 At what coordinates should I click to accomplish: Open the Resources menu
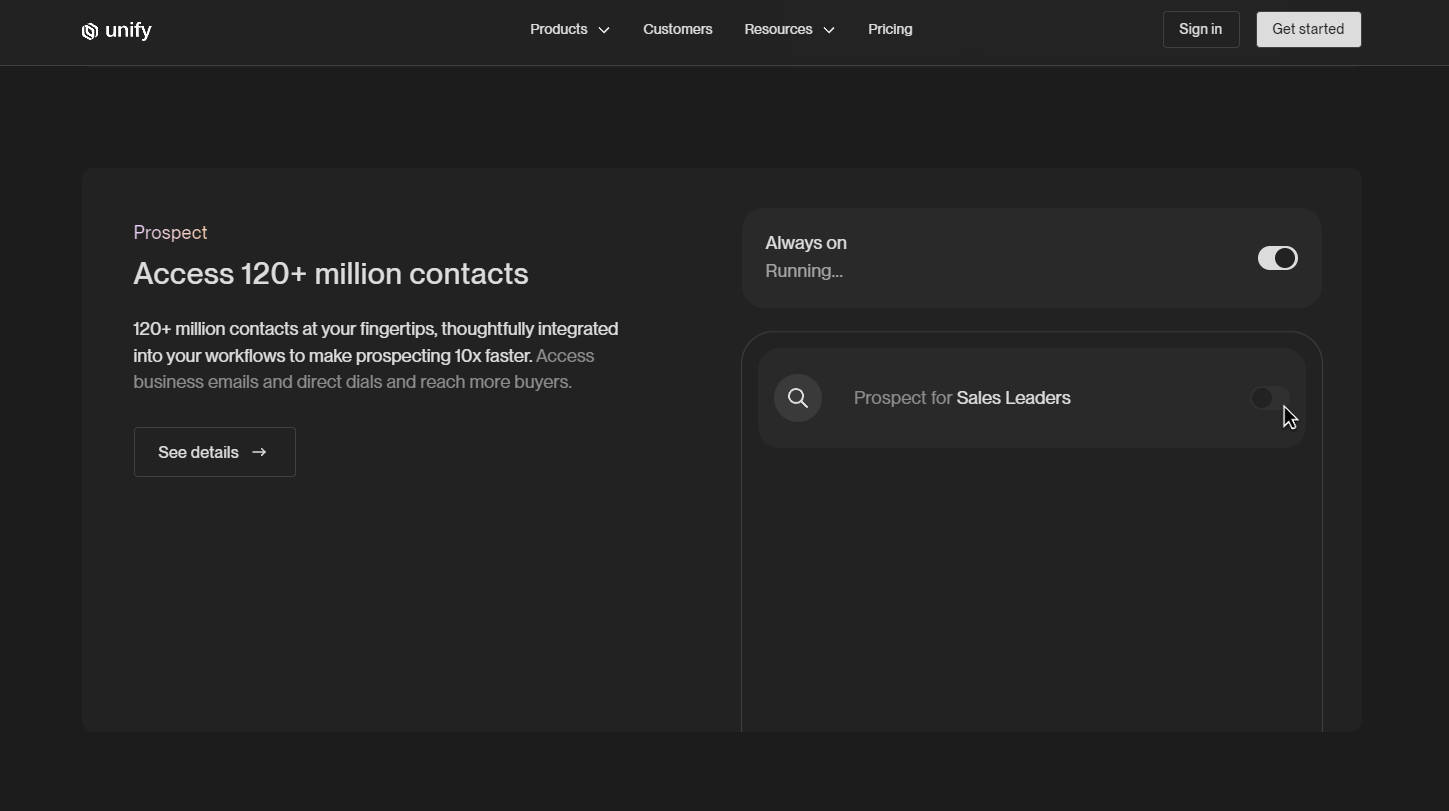(777, 29)
